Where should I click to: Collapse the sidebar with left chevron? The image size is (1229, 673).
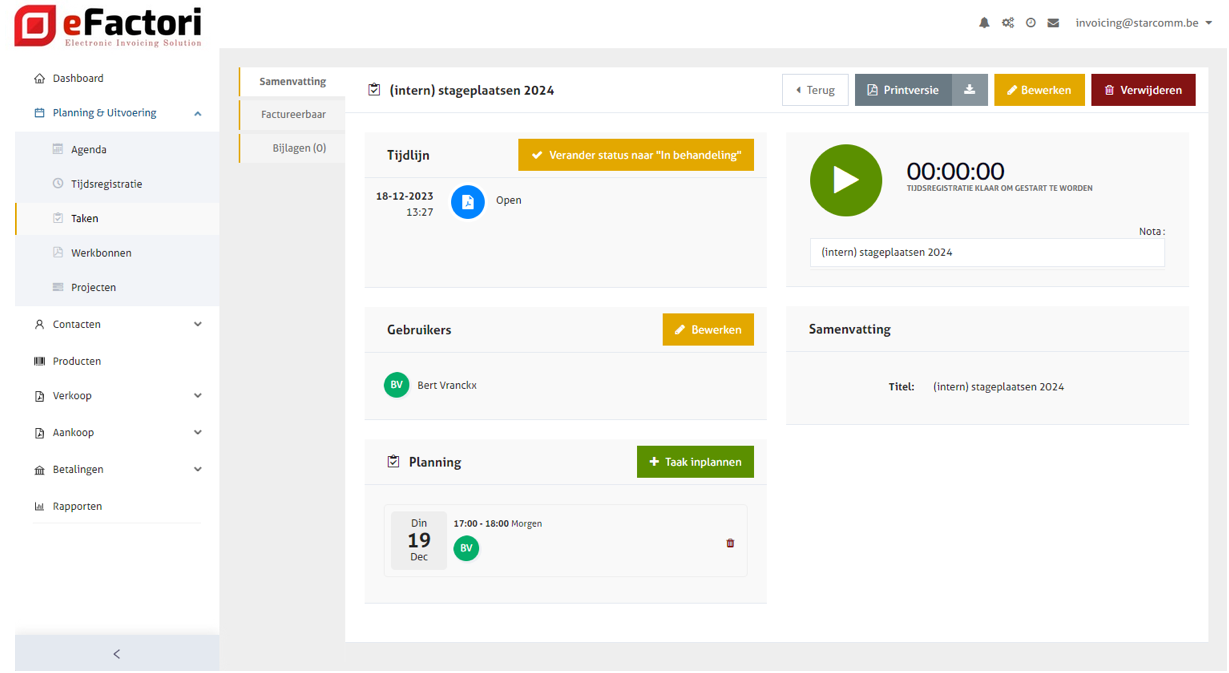117,654
